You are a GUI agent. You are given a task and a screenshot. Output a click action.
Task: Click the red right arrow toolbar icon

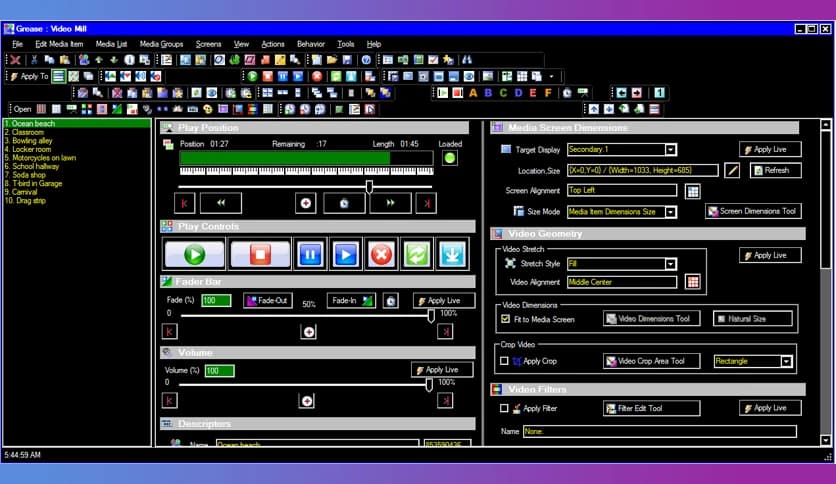(637, 93)
